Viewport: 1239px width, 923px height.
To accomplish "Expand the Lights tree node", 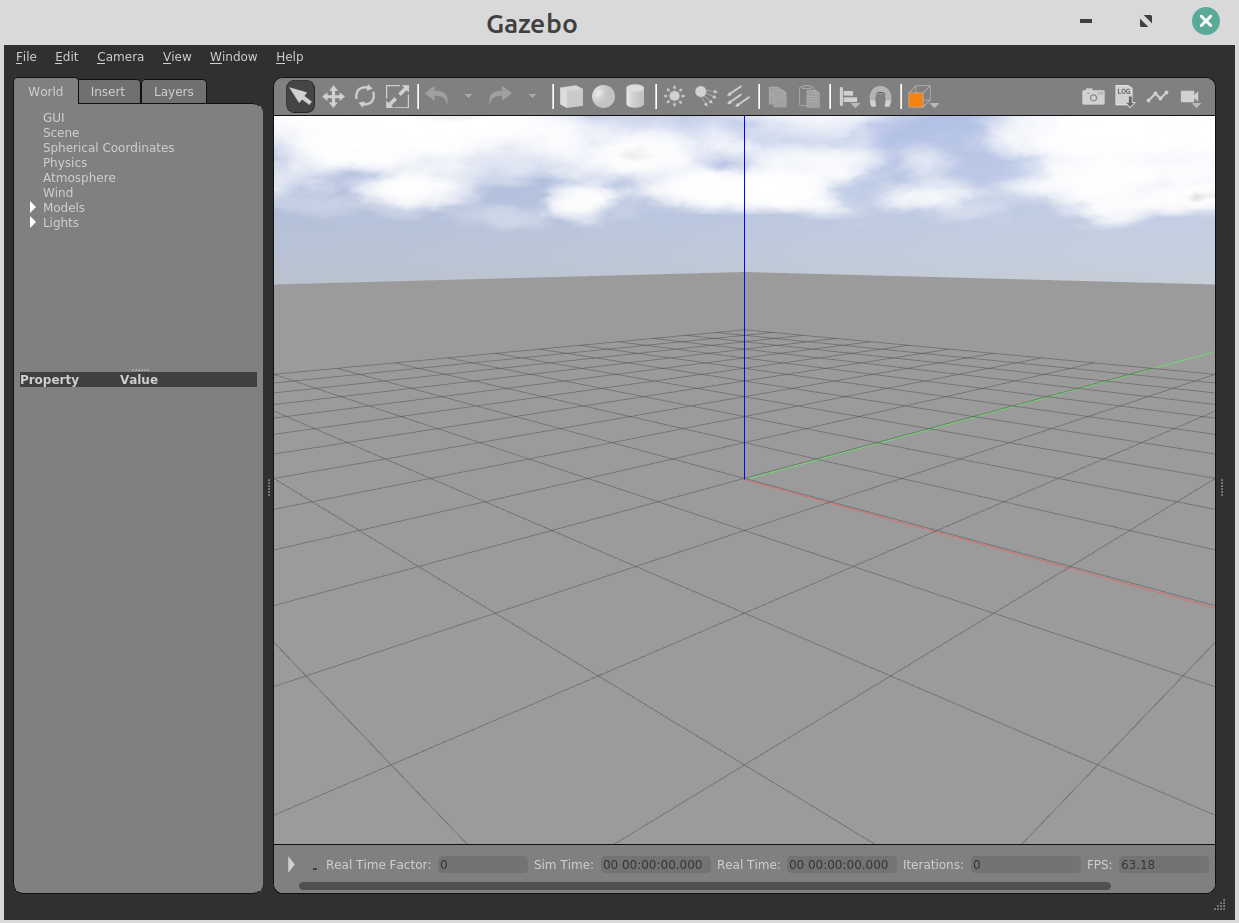I will (x=33, y=222).
